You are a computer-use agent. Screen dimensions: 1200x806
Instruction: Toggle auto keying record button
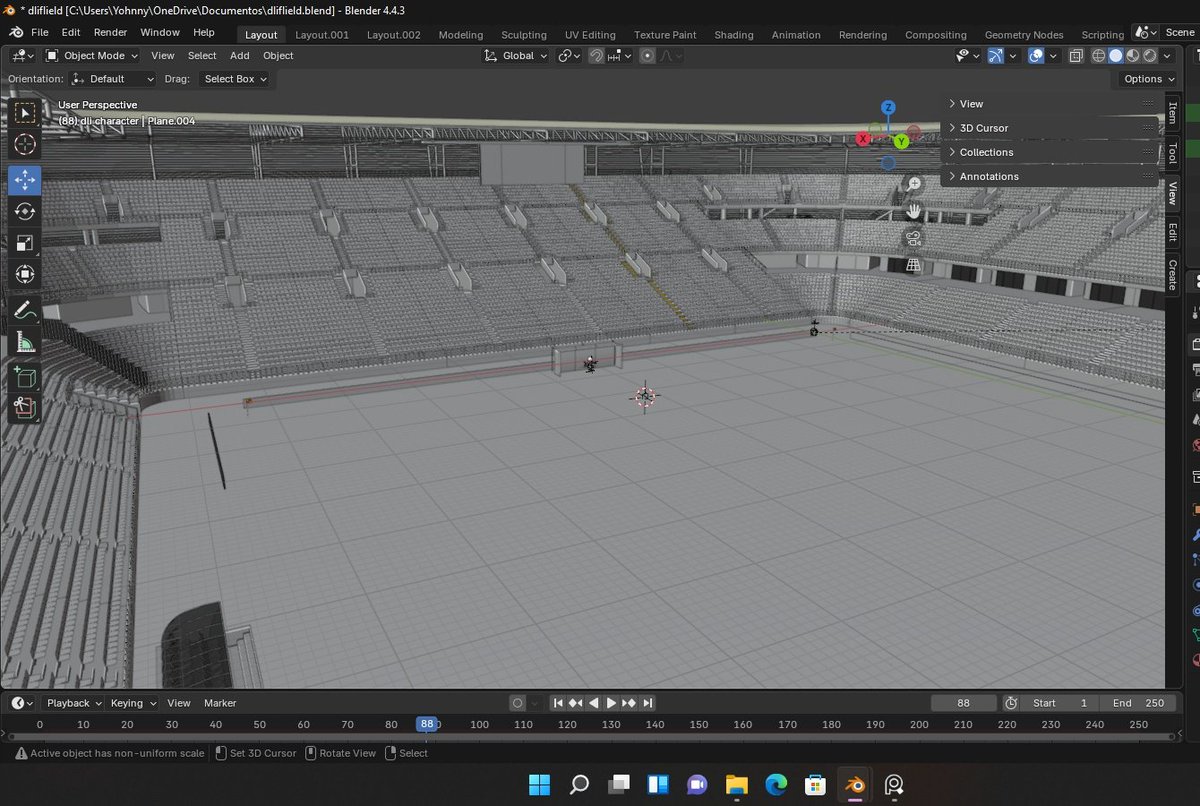click(x=517, y=703)
